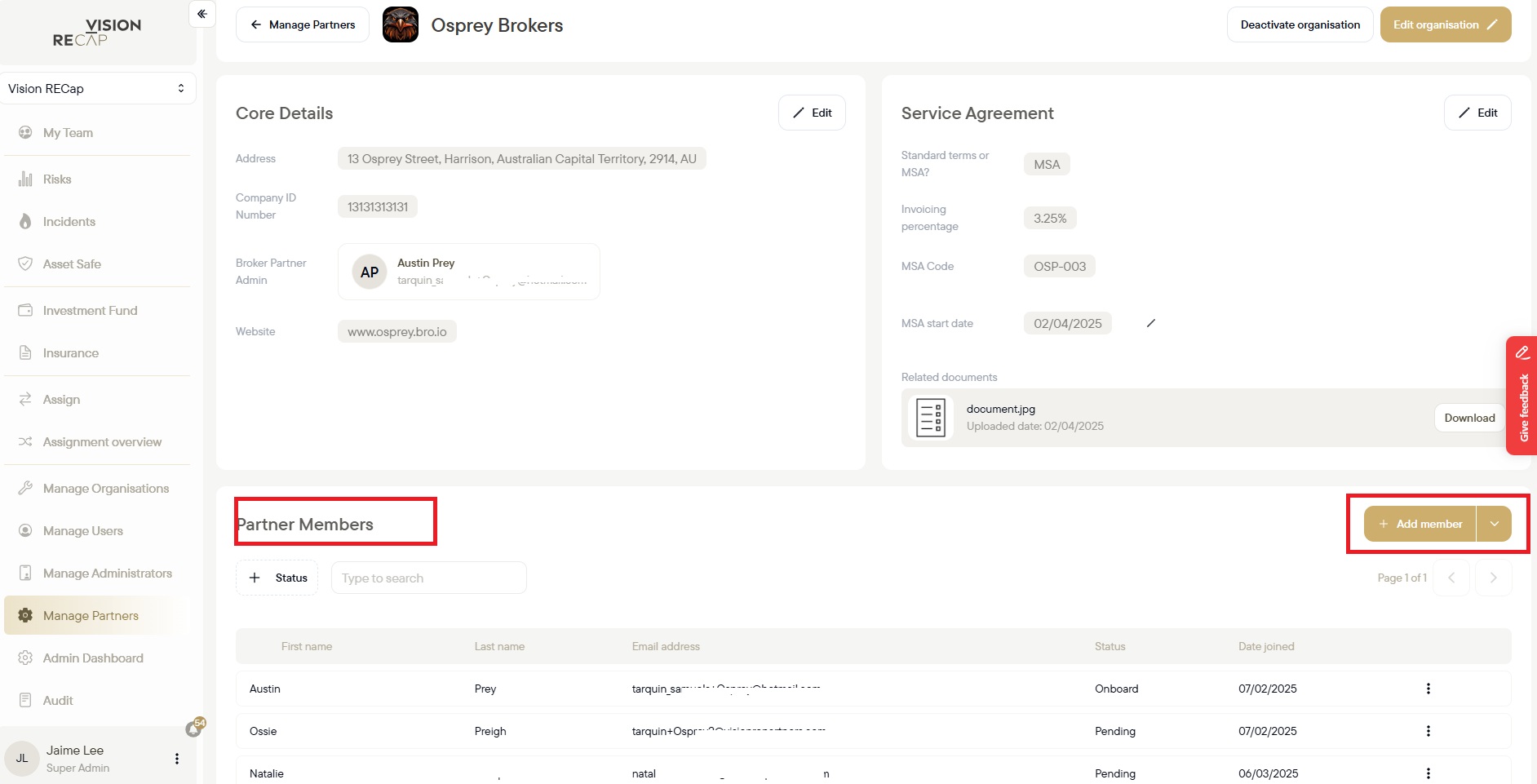Open My Team in sidebar
The image size is (1537, 784).
coord(68,133)
